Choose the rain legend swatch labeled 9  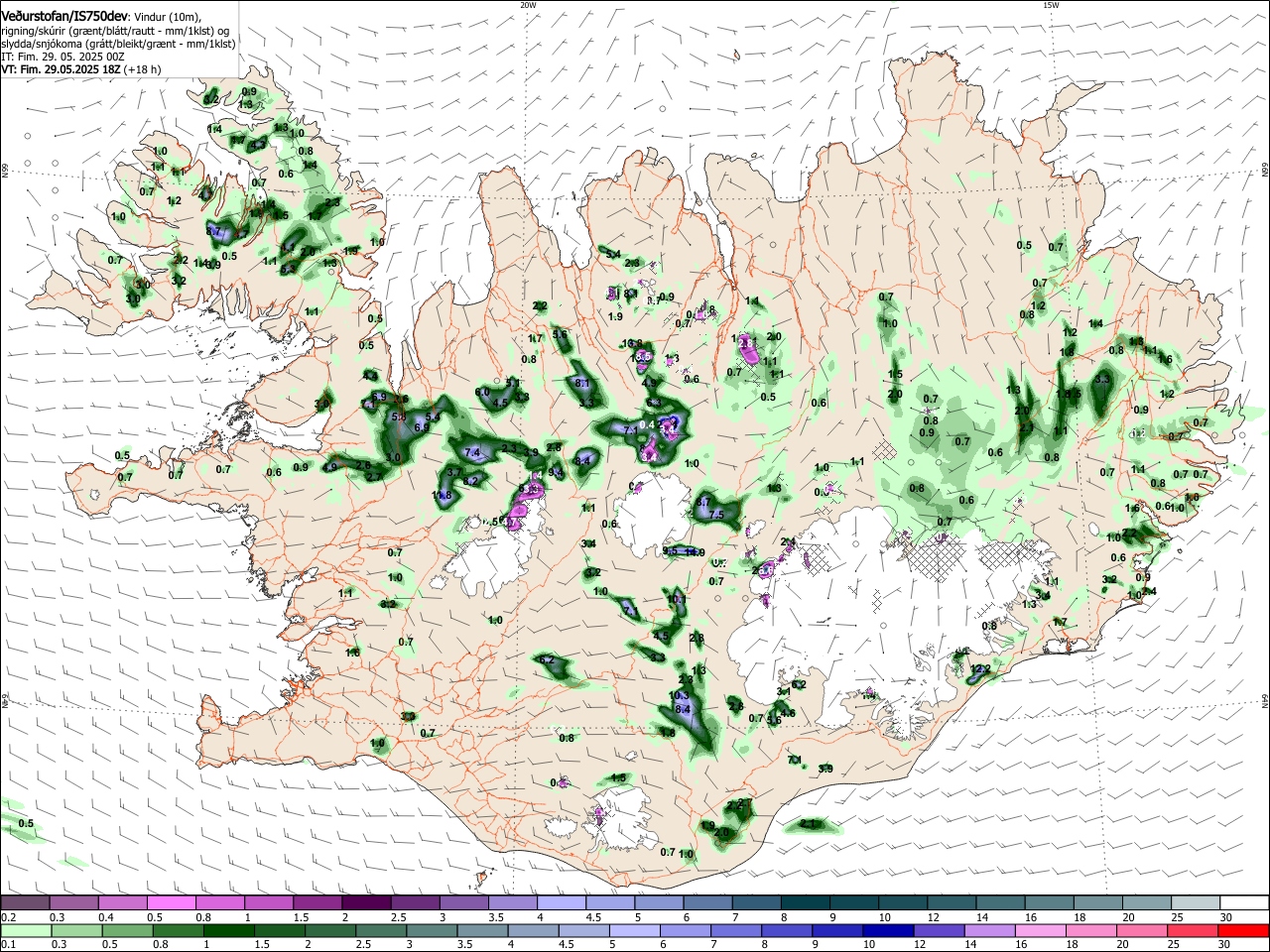pyautogui.click(x=835, y=931)
